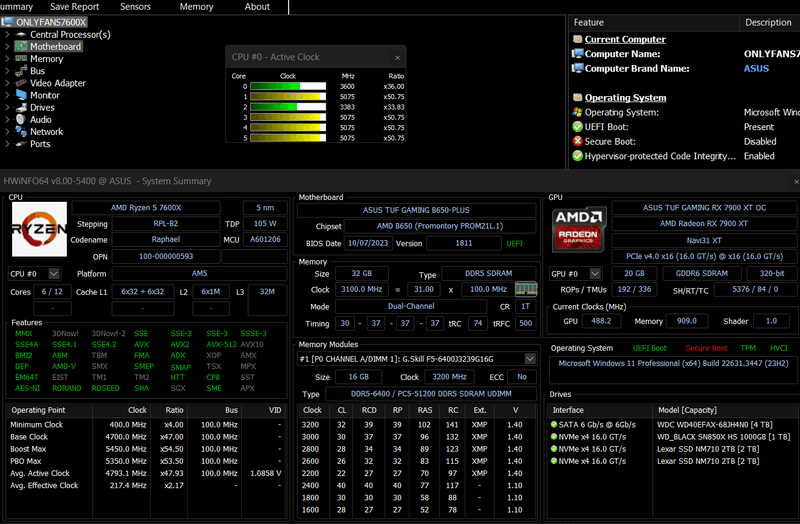Click the Central Processor(s) chip icon

click(x=21, y=34)
